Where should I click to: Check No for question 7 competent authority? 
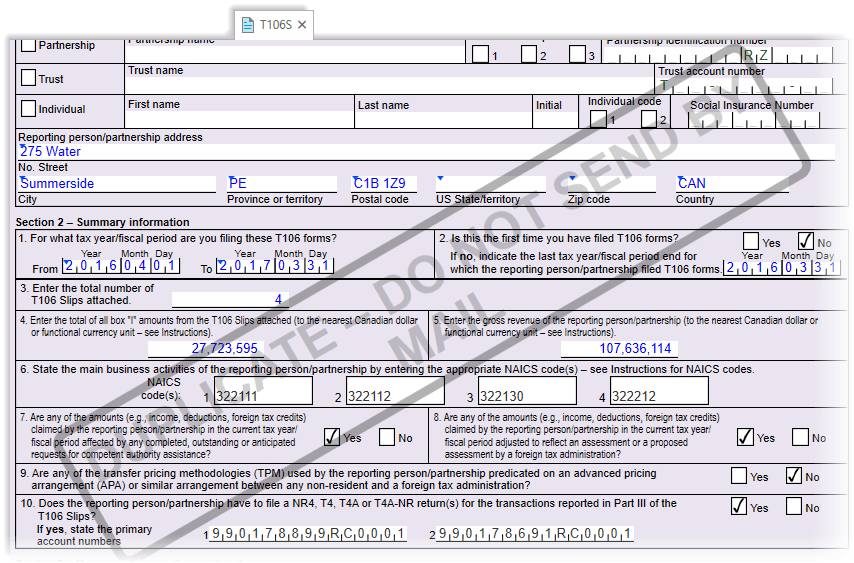pos(387,437)
